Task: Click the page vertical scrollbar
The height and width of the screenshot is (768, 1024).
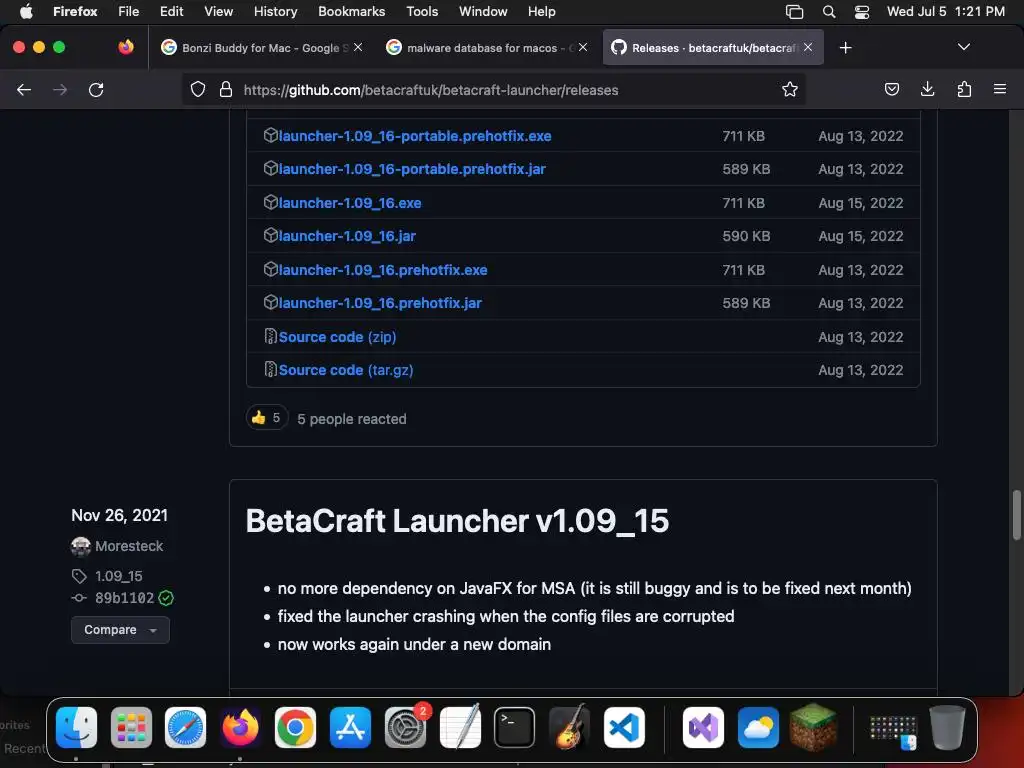Action: (1016, 515)
